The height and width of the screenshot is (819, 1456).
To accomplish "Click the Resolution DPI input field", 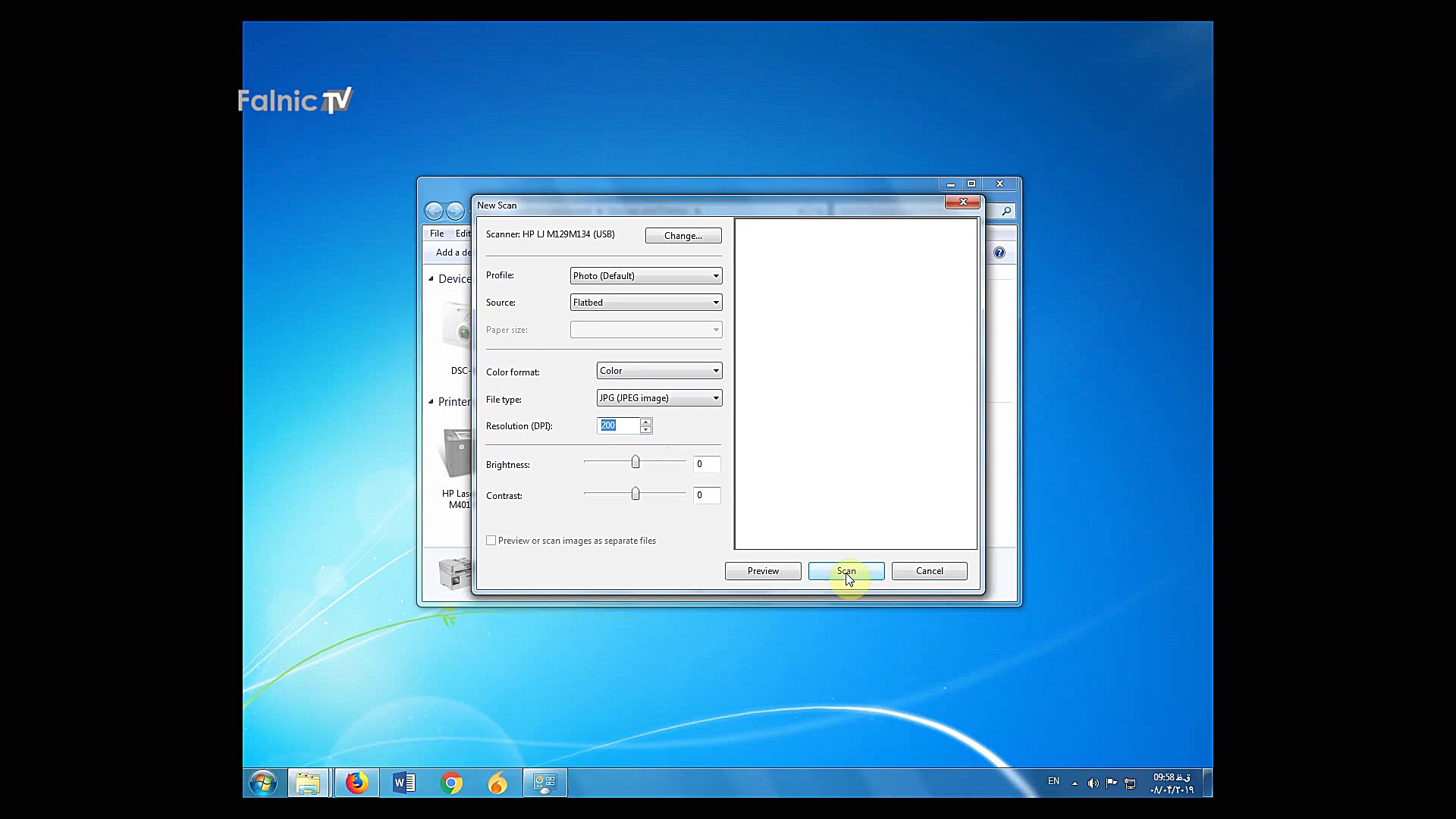I will (618, 425).
